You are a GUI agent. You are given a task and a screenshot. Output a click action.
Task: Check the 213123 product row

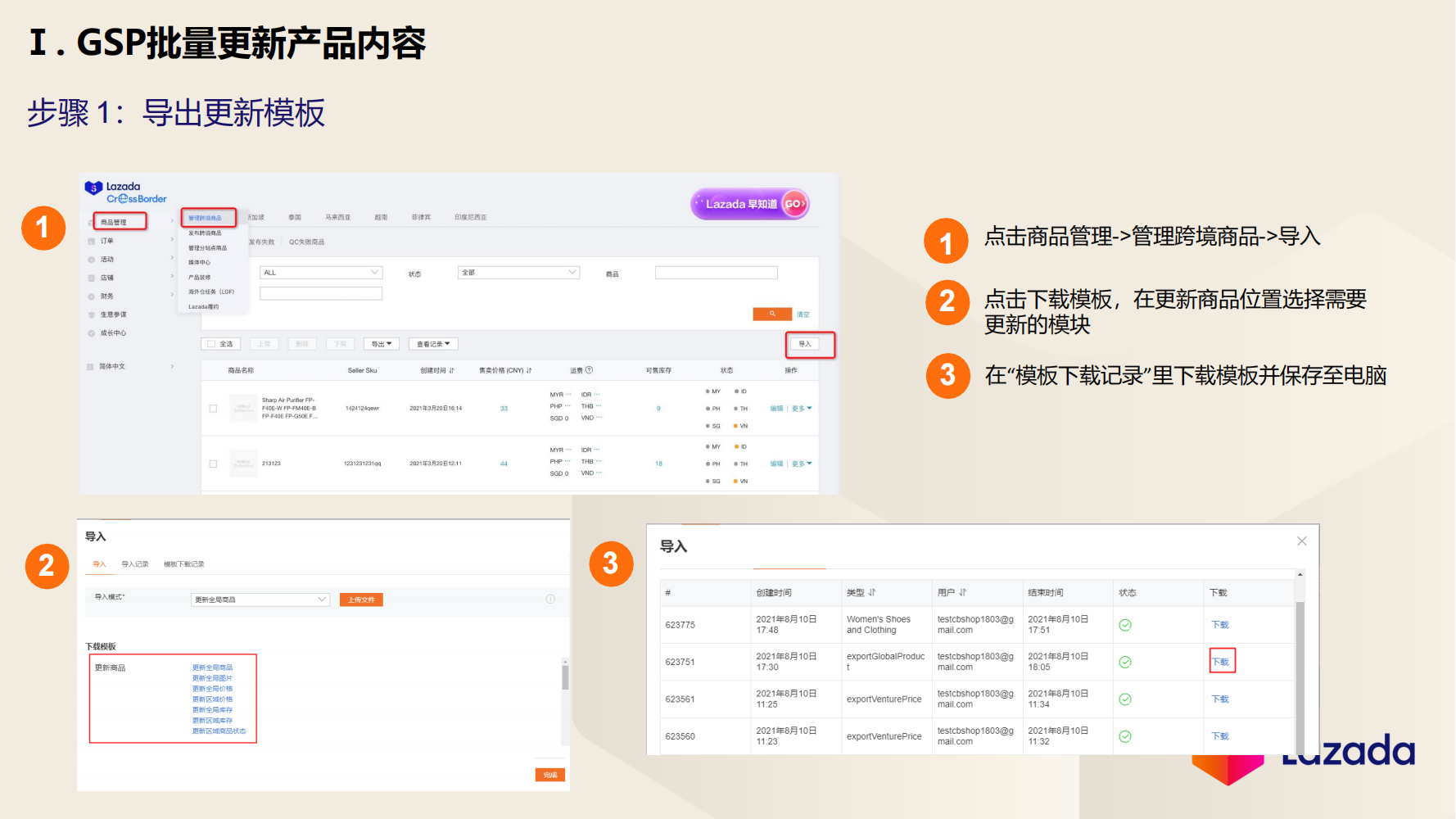(x=213, y=463)
